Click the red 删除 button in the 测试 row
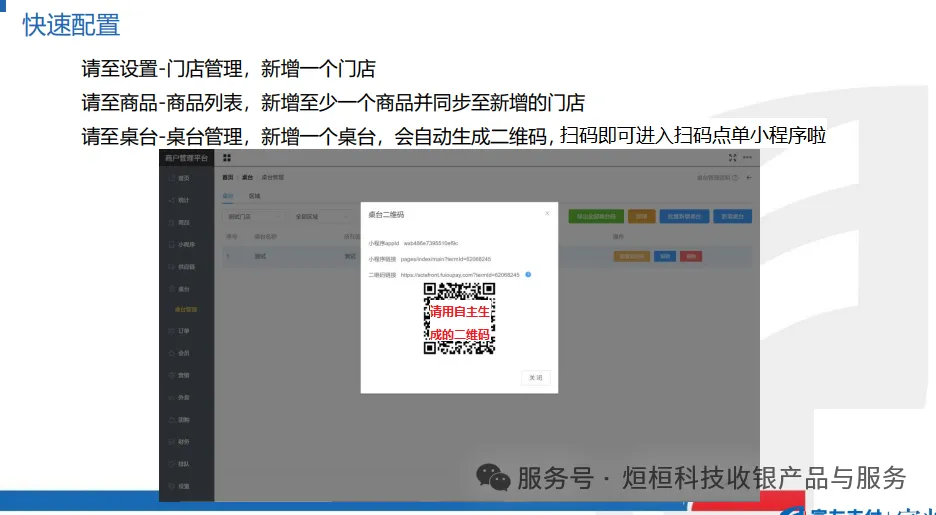Viewport: 936px width, 515px height. click(x=691, y=256)
